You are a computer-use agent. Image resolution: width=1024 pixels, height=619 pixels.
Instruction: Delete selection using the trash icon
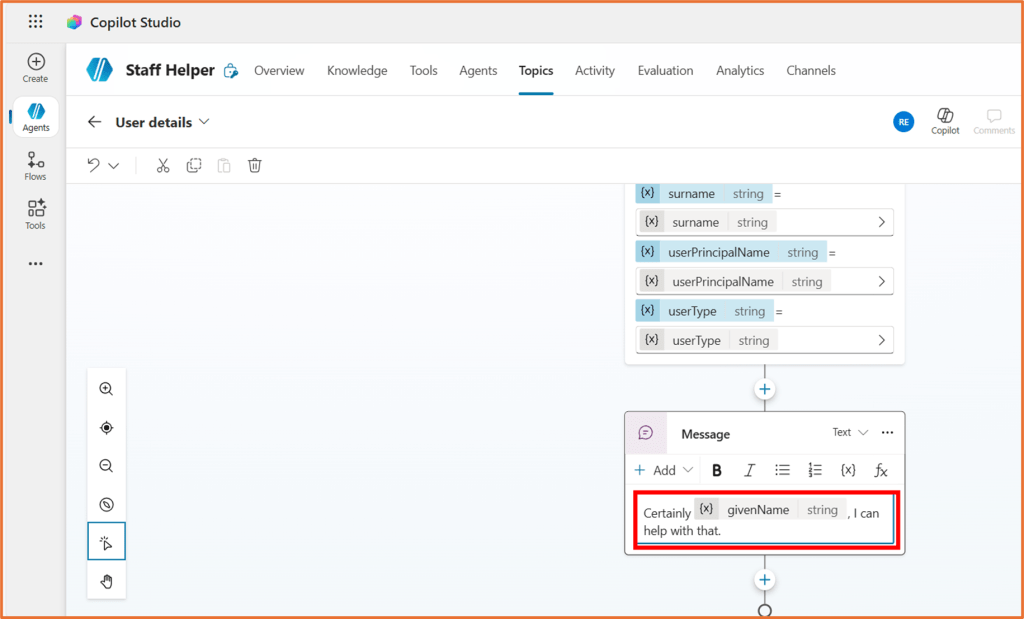pos(255,165)
